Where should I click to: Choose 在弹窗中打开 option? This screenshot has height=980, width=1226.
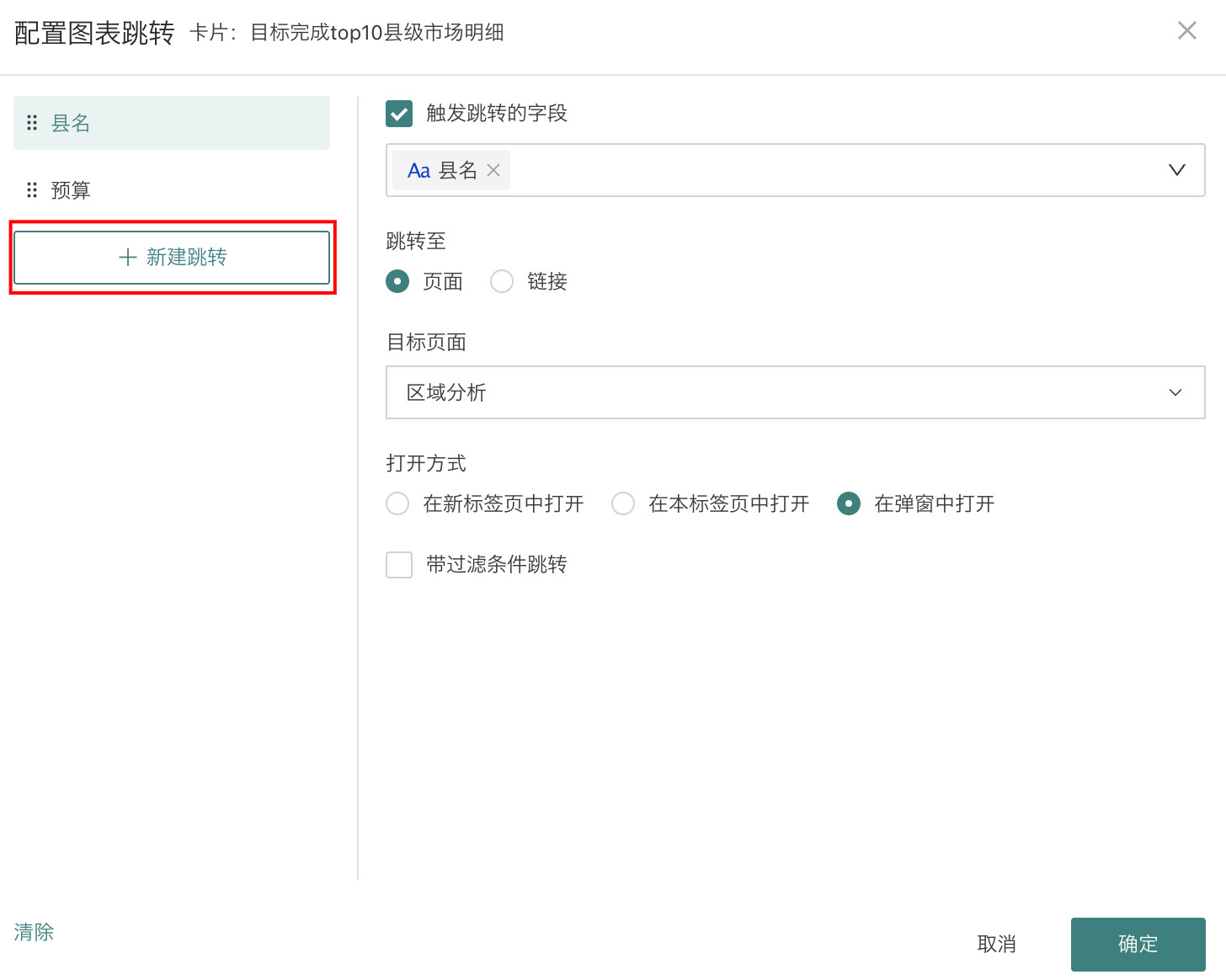click(x=849, y=503)
